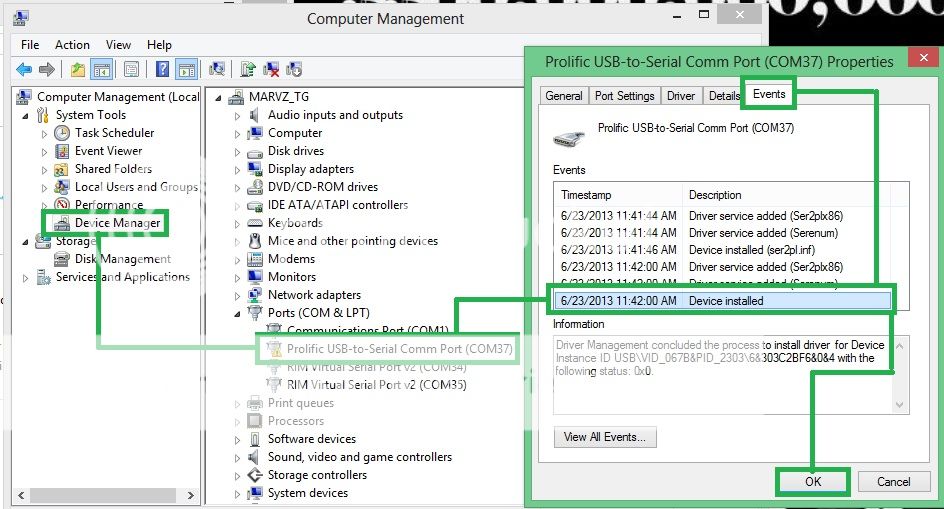
Task: Click the Shared Folders icon
Action: click(x=61, y=169)
